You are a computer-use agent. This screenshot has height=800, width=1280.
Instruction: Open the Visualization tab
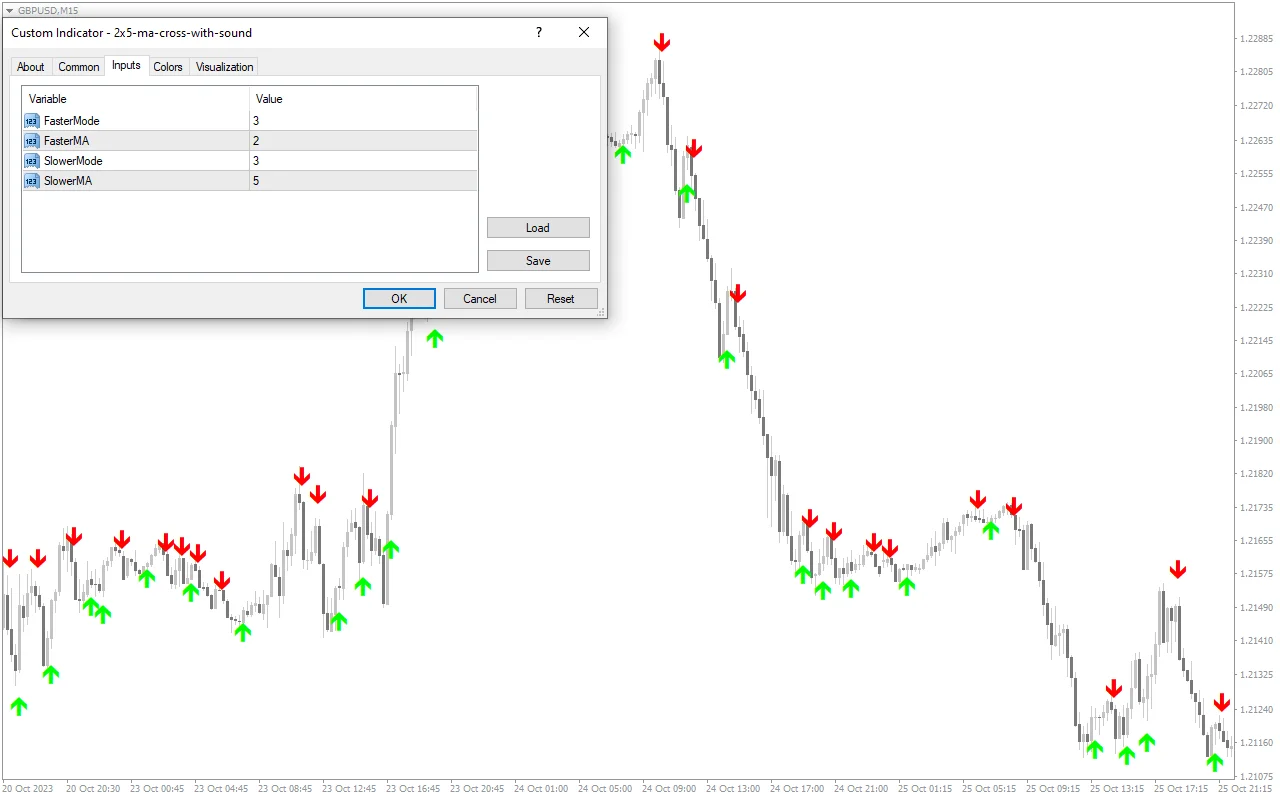click(x=223, y=66)
